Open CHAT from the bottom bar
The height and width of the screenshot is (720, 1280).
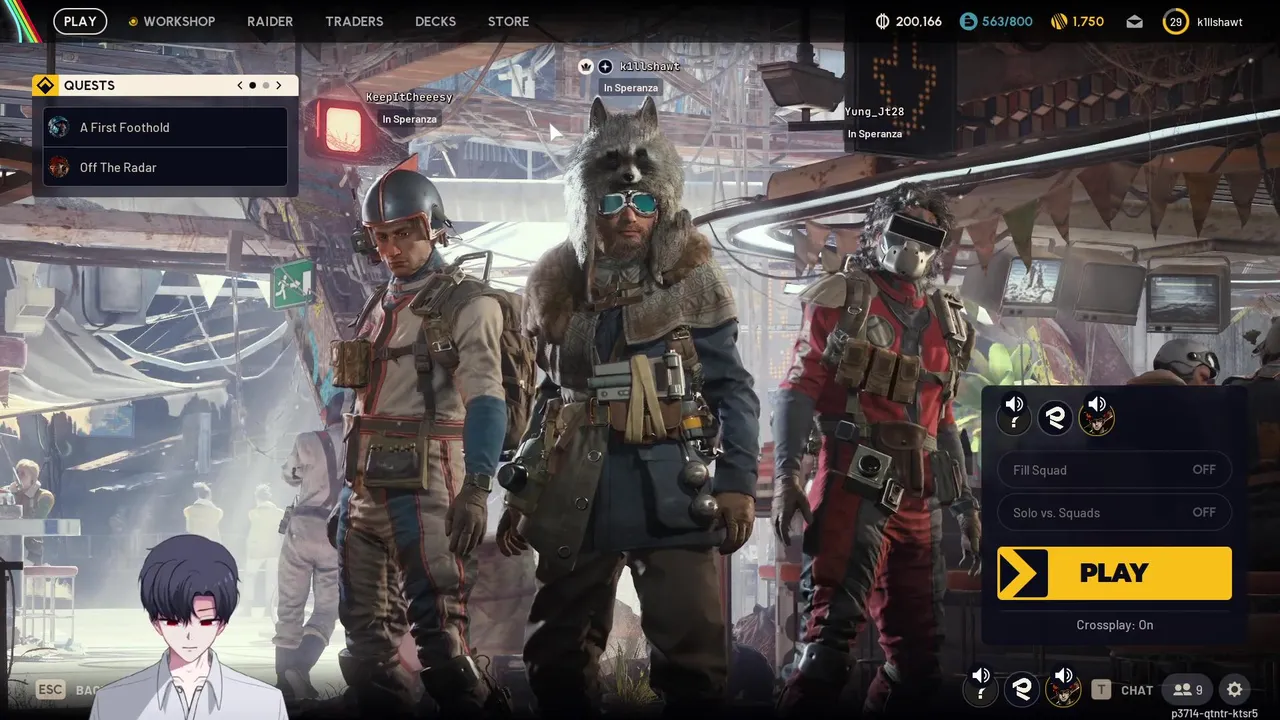(x=1137, y=690)
